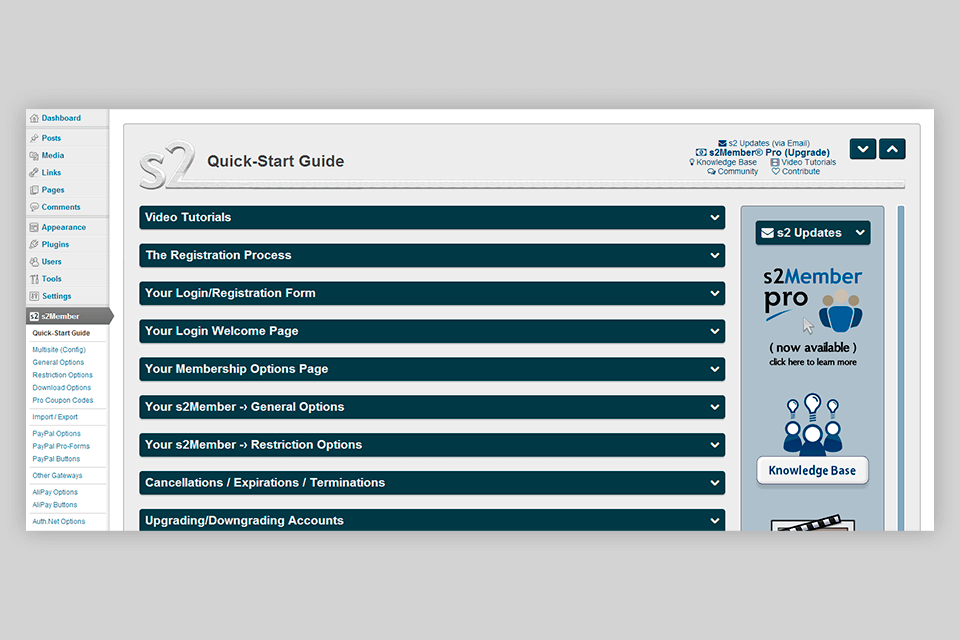Image resolution: width=960 pixels, height=640 pixels.
Task: Expand Your Membership Options Page section
Action: pos(432,369)
